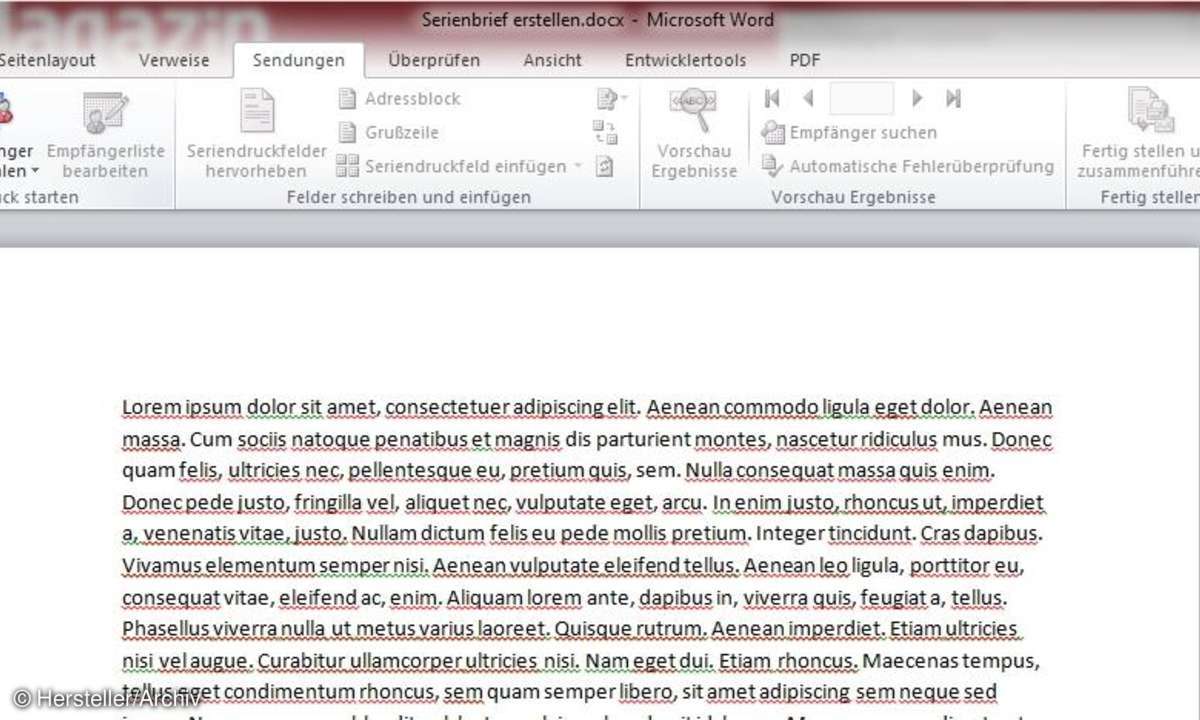Open Fertig stellen und zusammenführen

tap(1141, 135)
